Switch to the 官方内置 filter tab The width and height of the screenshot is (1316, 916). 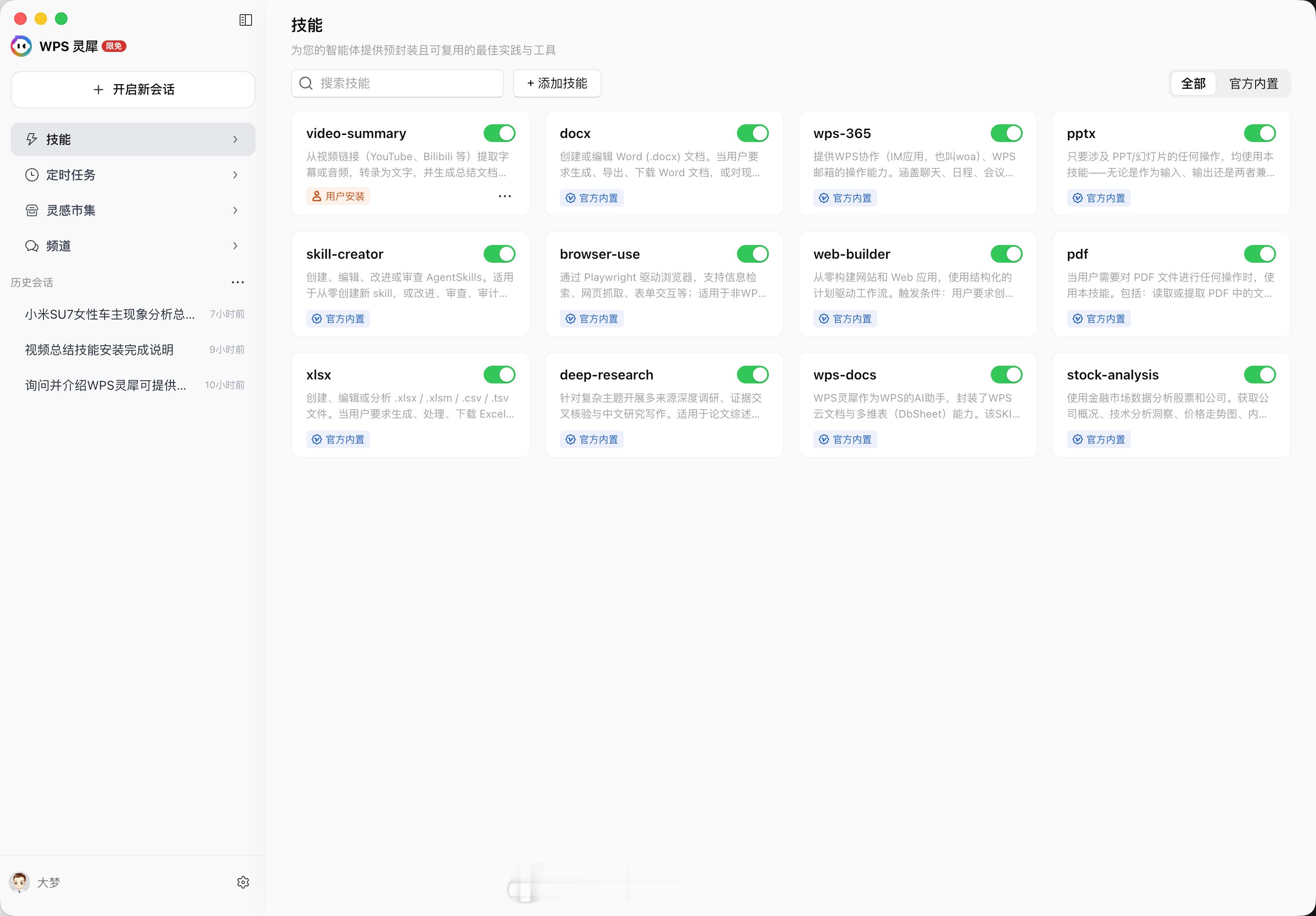[1253, 84]
